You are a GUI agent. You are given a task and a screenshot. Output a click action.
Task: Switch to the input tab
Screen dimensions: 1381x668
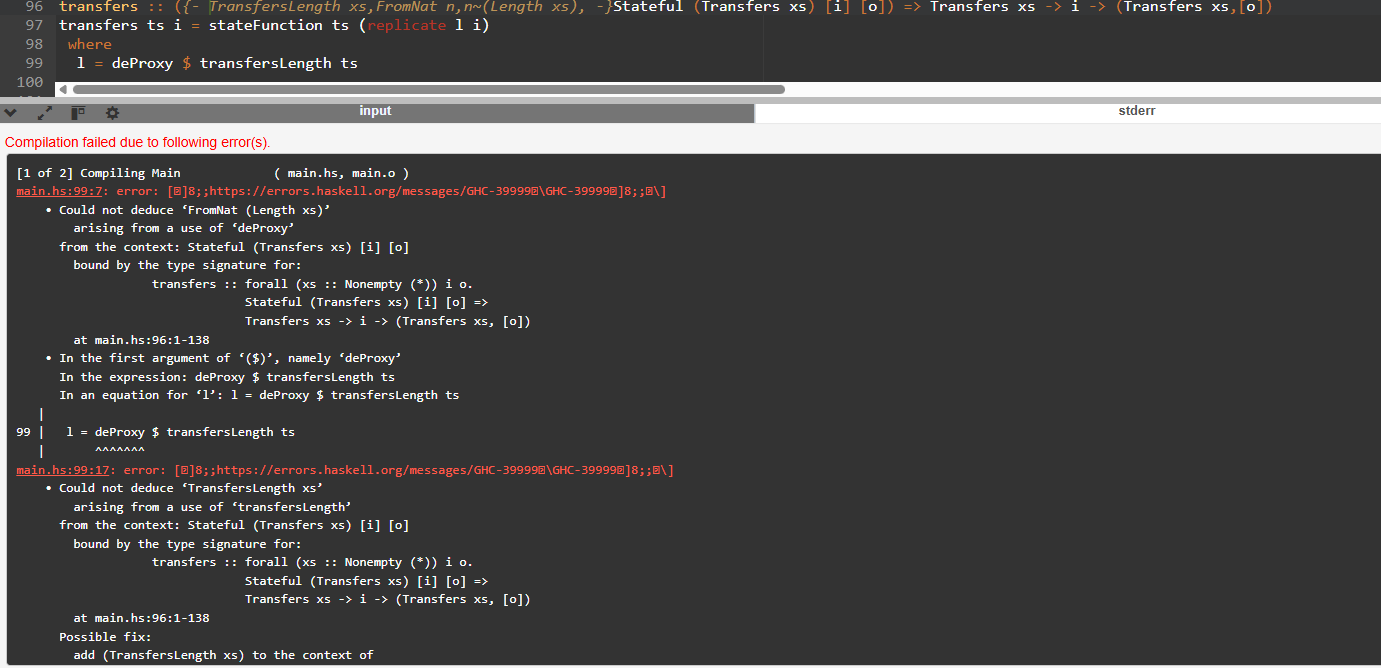pyautogui.click(x=376, y=112)
